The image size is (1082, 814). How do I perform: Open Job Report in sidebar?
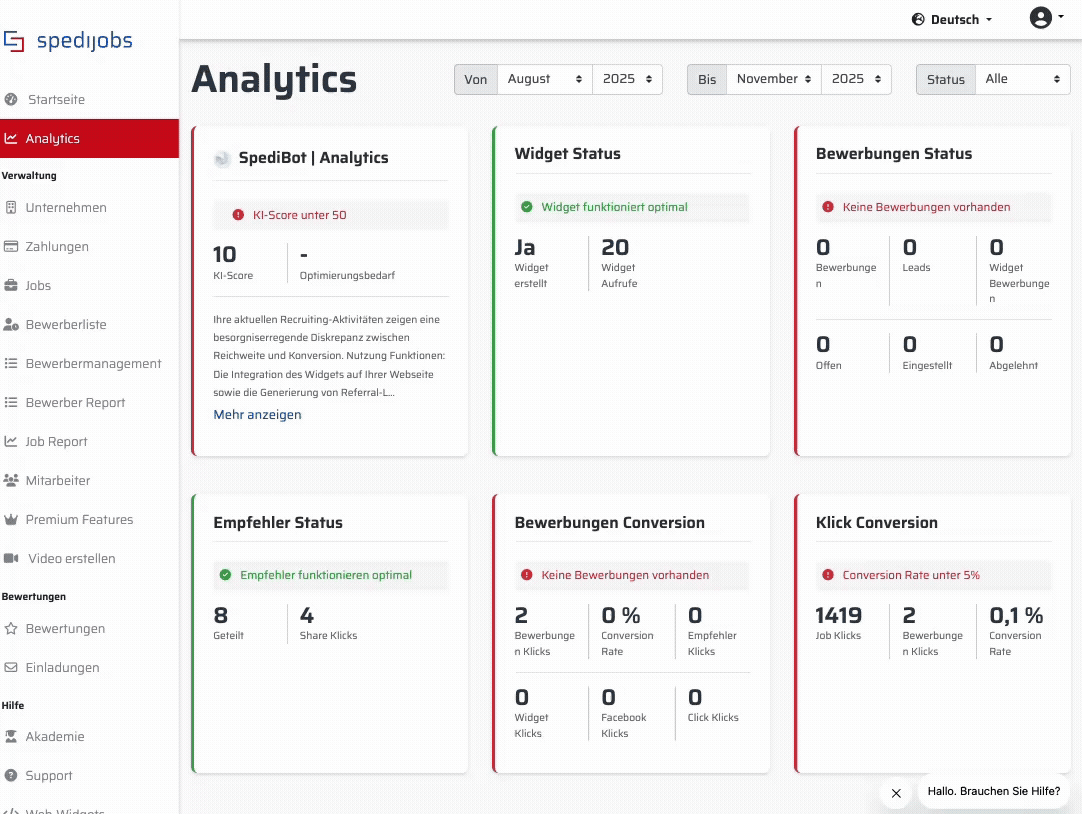(x=90, y=441)
